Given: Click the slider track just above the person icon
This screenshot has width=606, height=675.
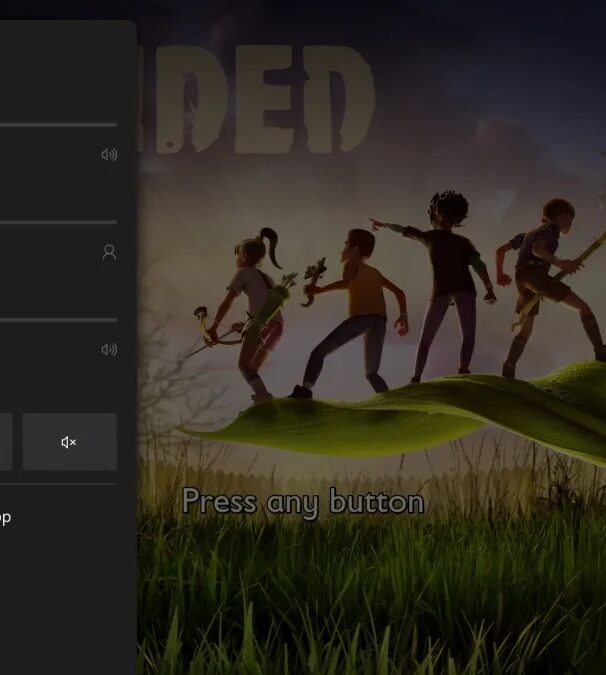Looking at the screenshot, I should [59, 222].
